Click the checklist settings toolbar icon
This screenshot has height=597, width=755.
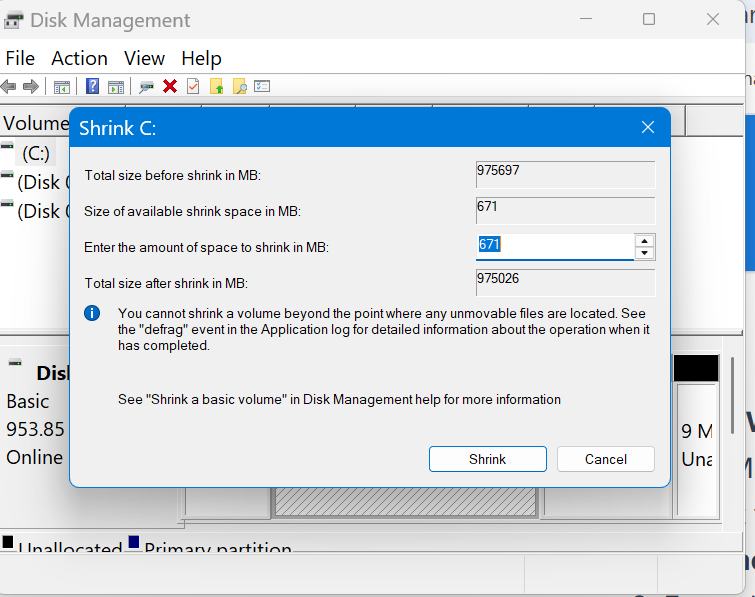(262, 86)
